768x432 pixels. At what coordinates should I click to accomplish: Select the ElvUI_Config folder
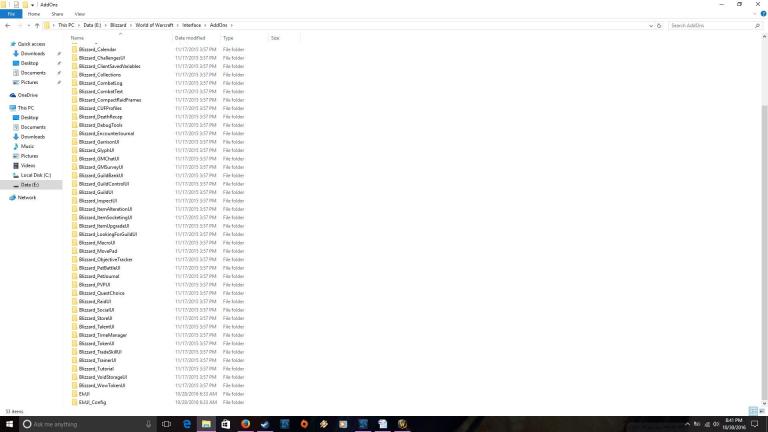tap(92, 402)
